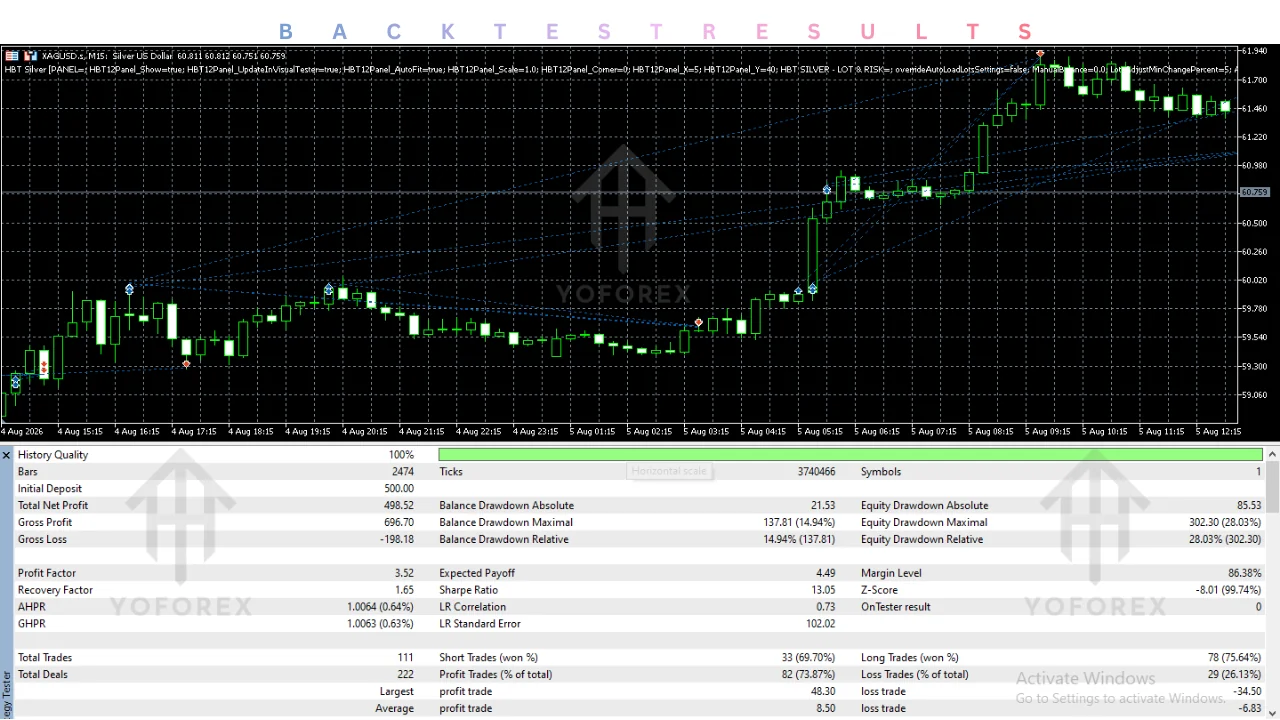The width and height of the screenshot is (1280, 720).
Task: Click the 4 Aug 16:15 time axis label
Action: (137, 432)
